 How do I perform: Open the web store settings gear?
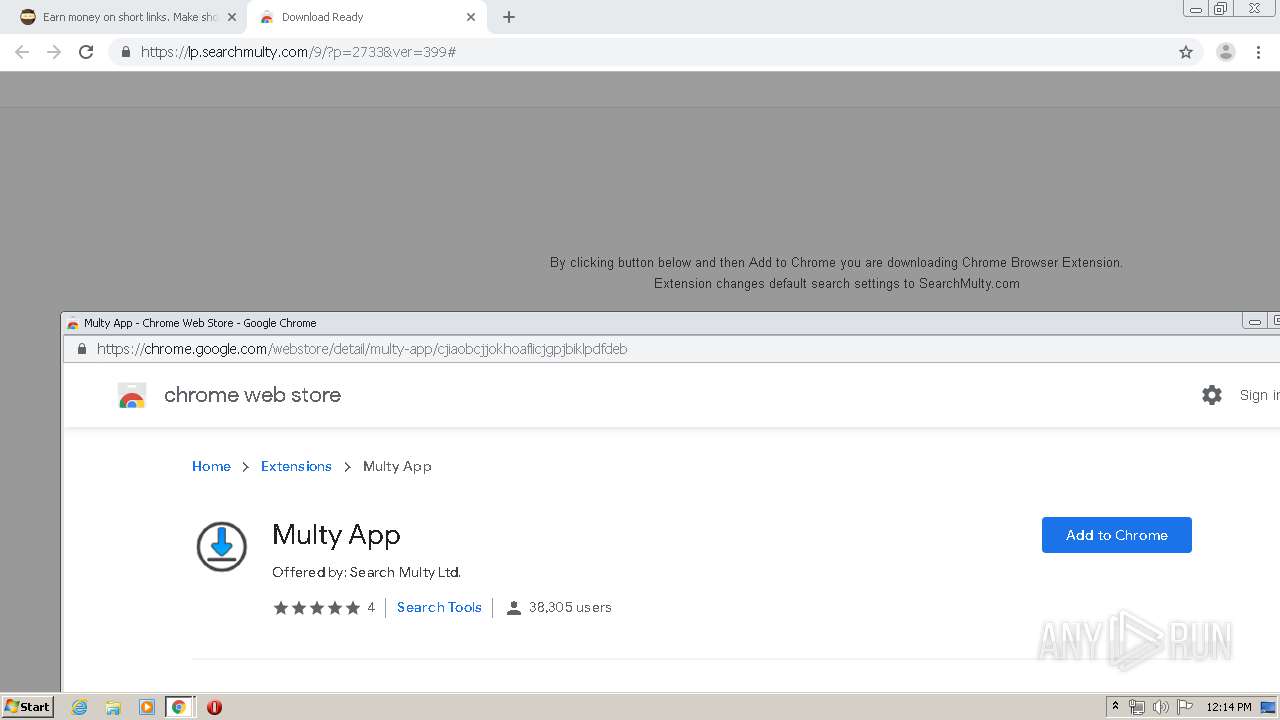(1212, 395)
